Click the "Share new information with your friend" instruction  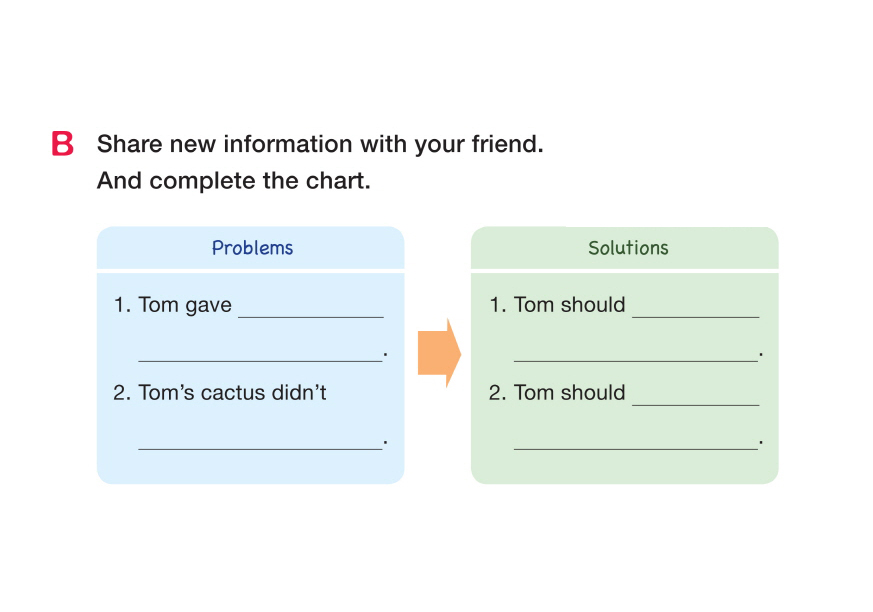tap(320, 144)
